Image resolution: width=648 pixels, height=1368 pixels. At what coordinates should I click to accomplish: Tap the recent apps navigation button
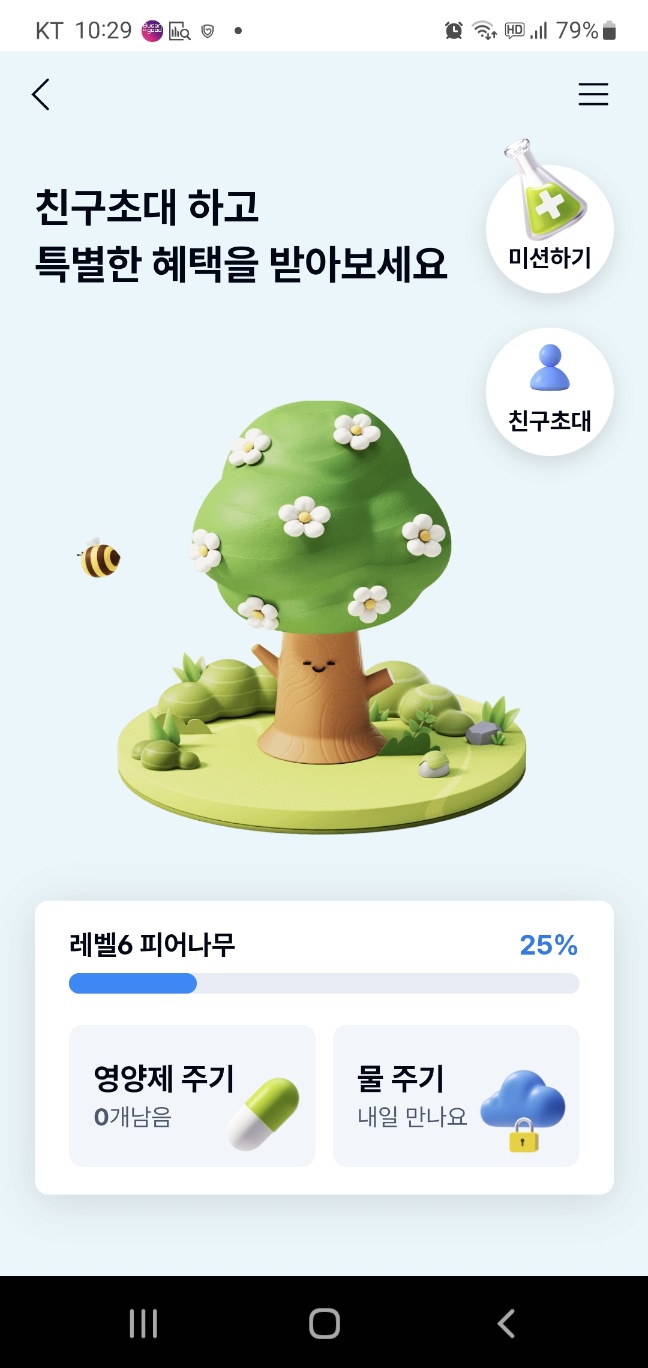pos(143,1322)
